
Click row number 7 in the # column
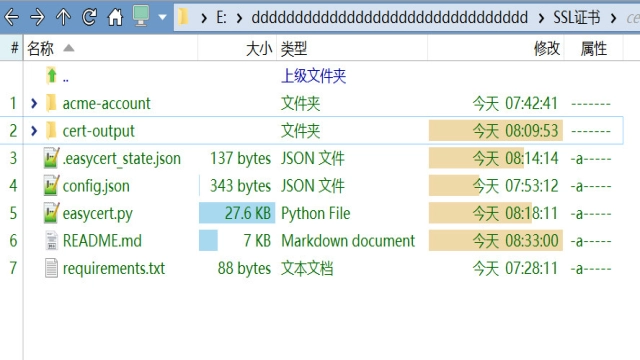click(x=13, y=268)
